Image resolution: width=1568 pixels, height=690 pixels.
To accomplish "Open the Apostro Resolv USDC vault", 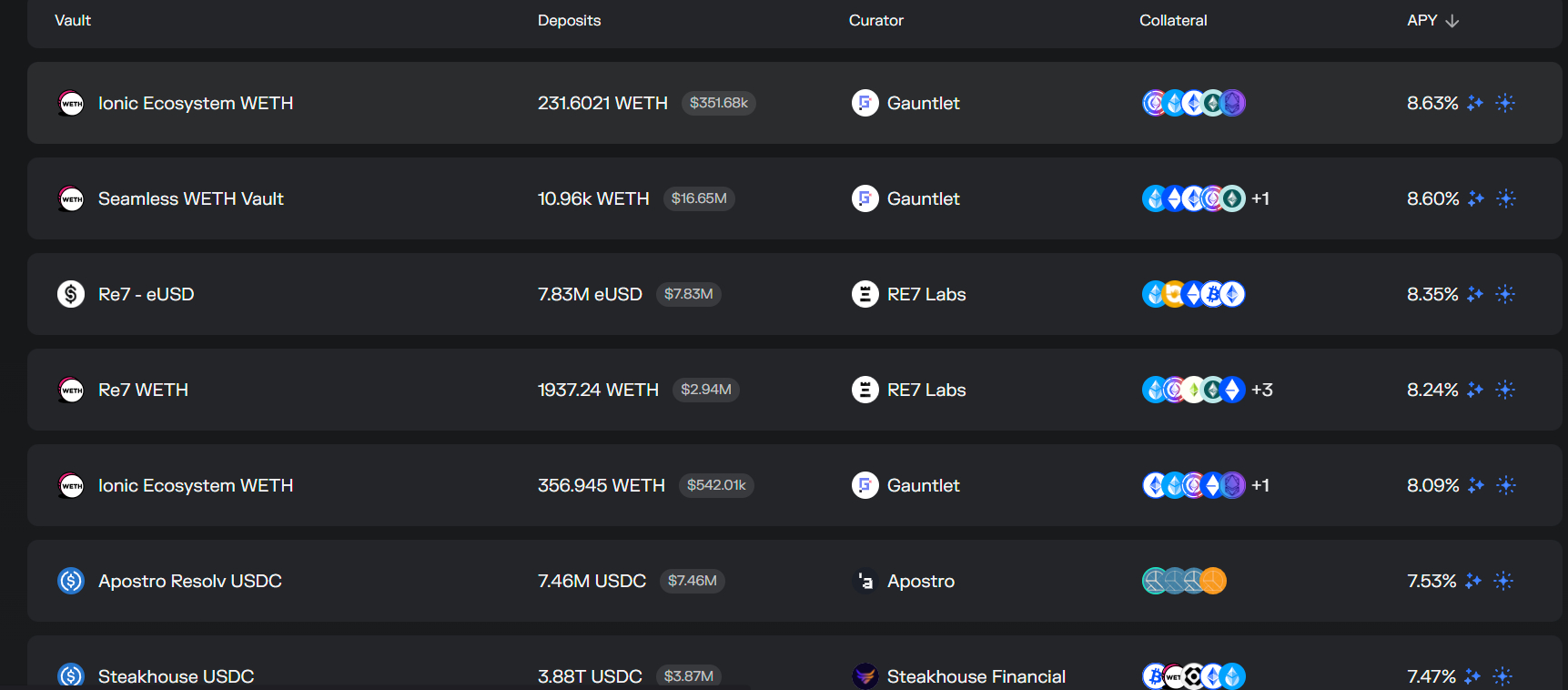I will [x=190, y=581].
